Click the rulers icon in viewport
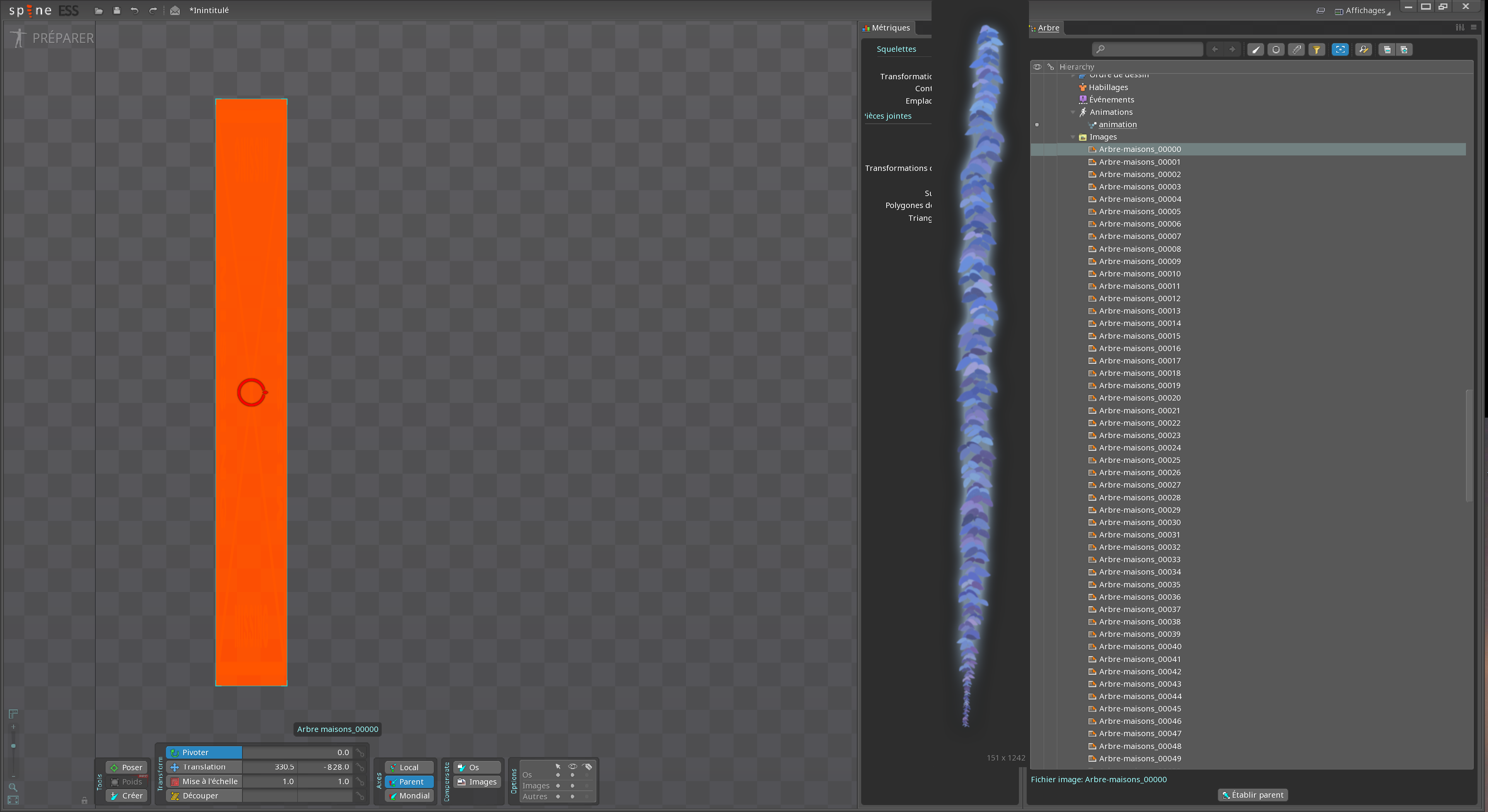The width and height of the screenshot is (1488, 812). coord(13,713)
